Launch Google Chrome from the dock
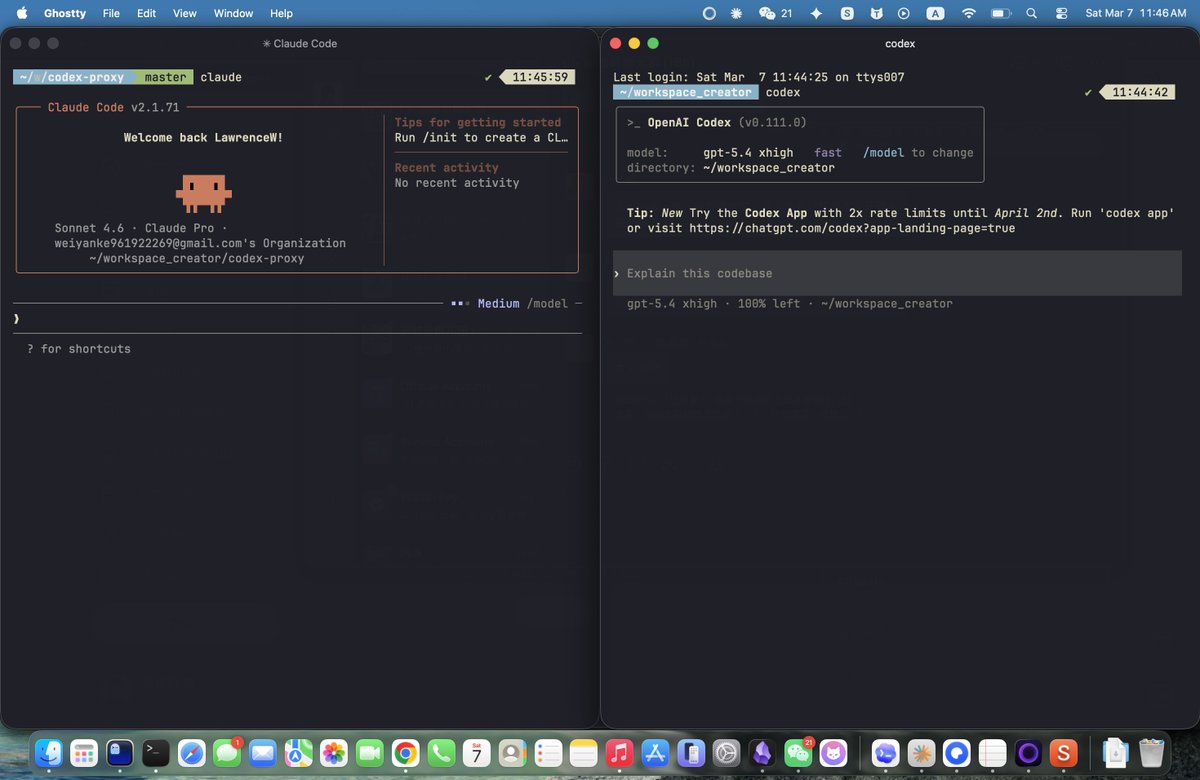The image size is (1200, 780). (x=405, y=752)
